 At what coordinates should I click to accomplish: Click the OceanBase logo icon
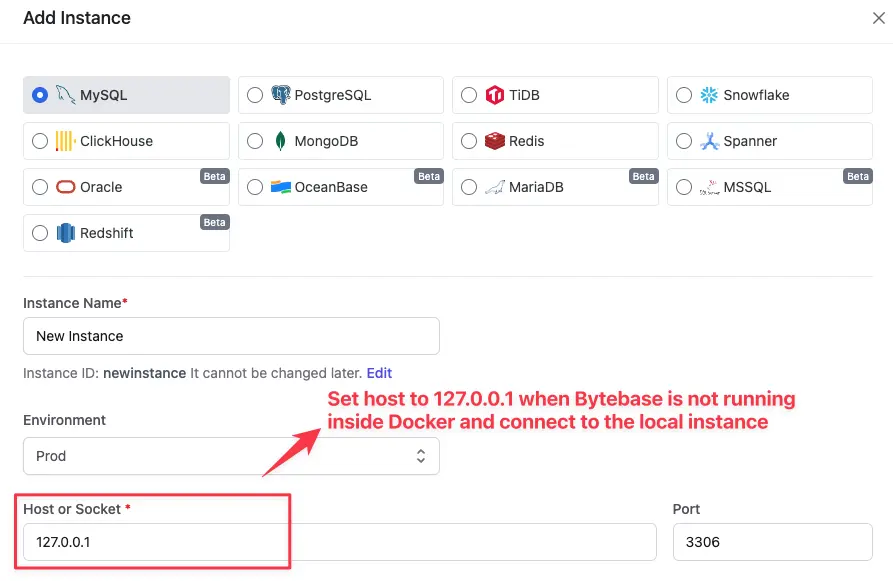click(280, 187)
